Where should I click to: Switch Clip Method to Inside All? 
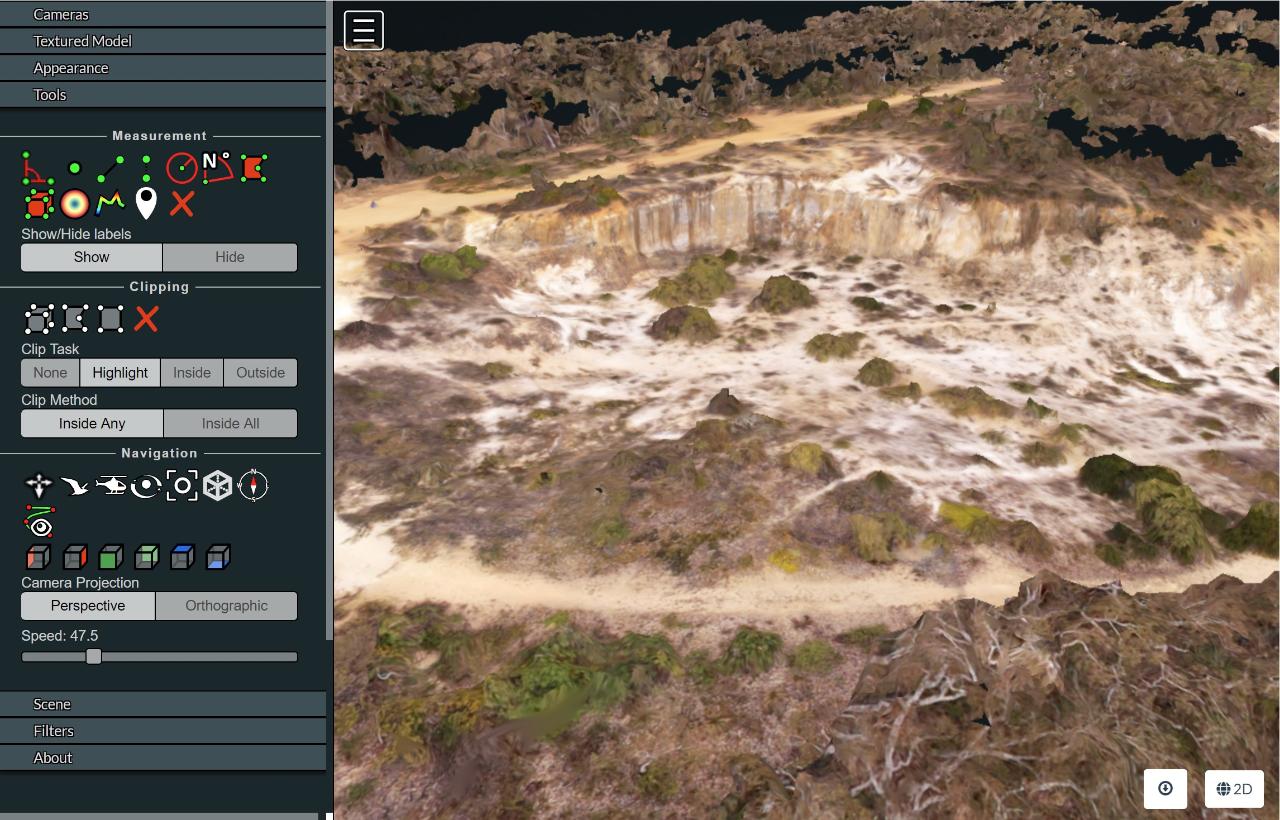point(230,423)
